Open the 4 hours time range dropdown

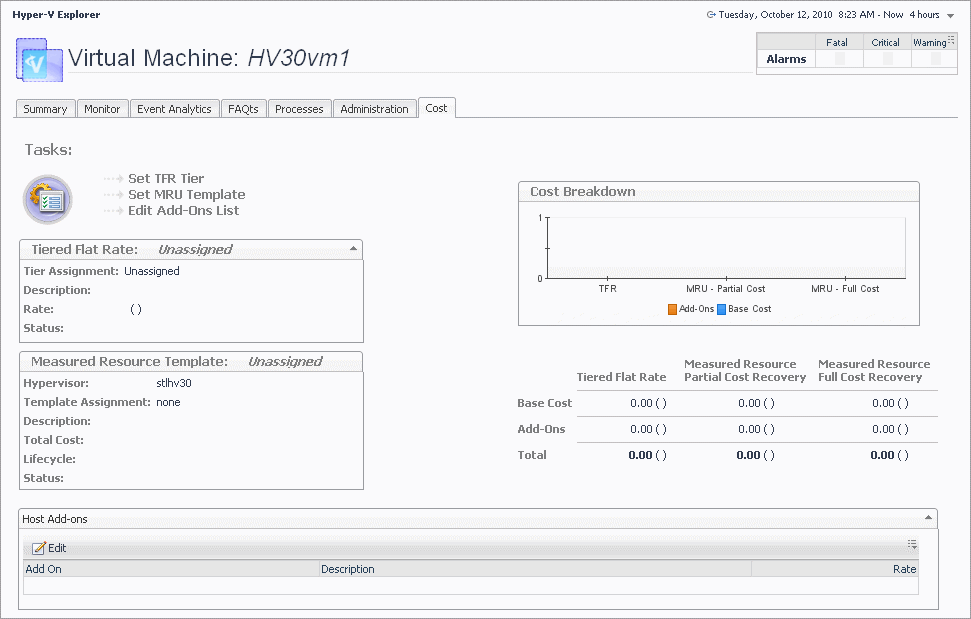pos(950,16)
